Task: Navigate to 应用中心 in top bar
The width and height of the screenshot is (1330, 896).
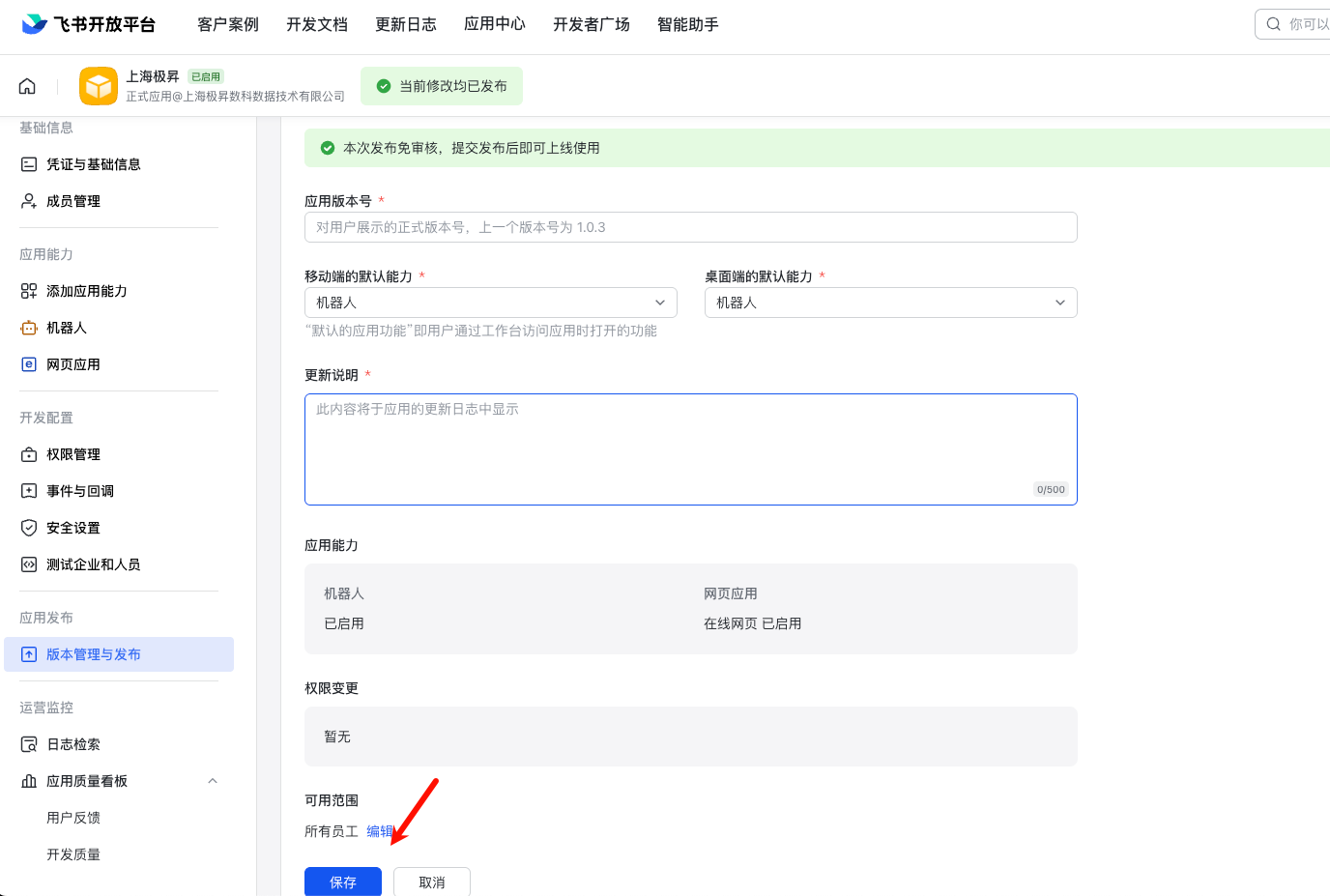Action: [x=494, y=24]
